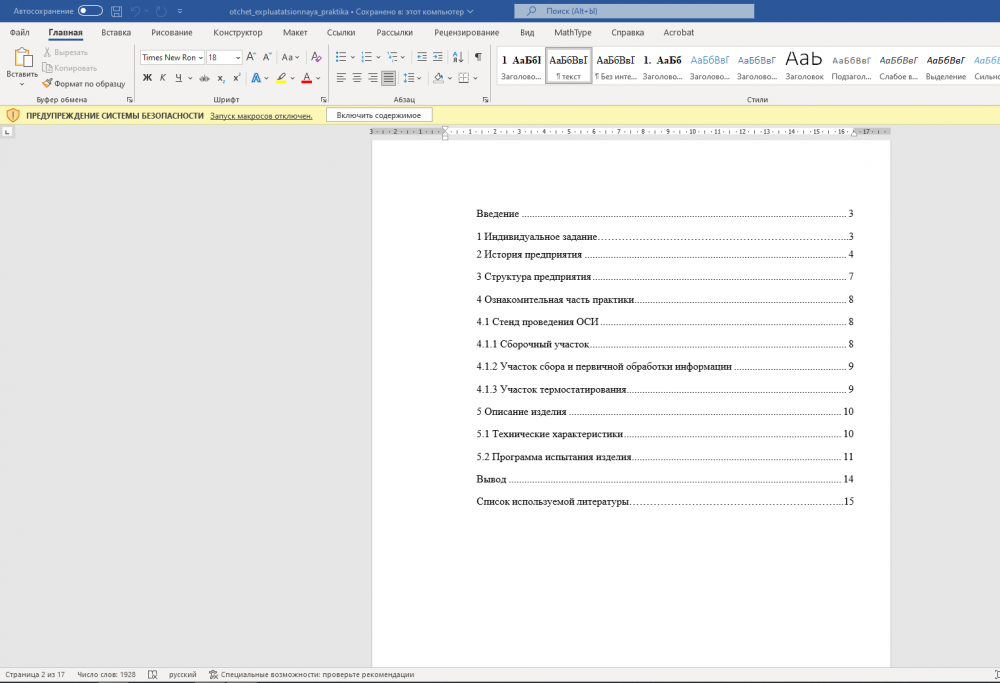Viewport: 1000px width, 683px height.
Task: Apply bold formatting with Ж button
Action: point(147,78)
